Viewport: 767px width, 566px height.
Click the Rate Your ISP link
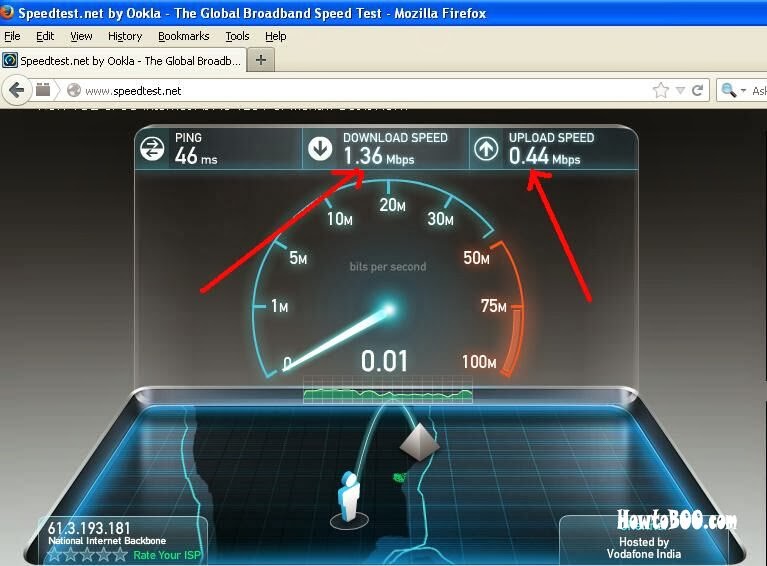167,555
